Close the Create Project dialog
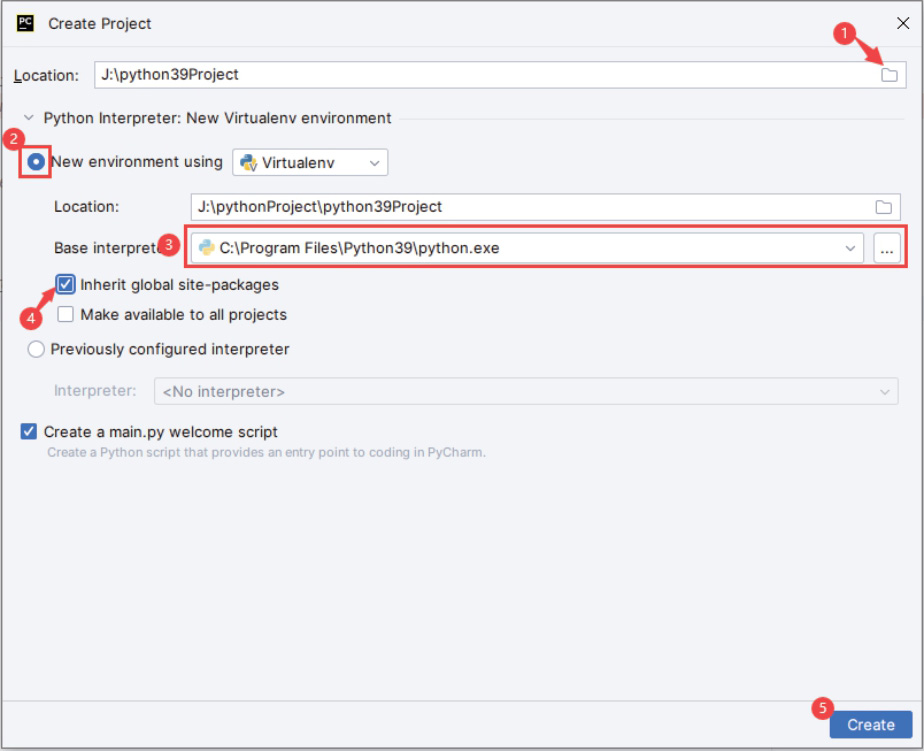The width and height of the screenshot is (924, 751). pyautogui.click(x=902, y=23)
